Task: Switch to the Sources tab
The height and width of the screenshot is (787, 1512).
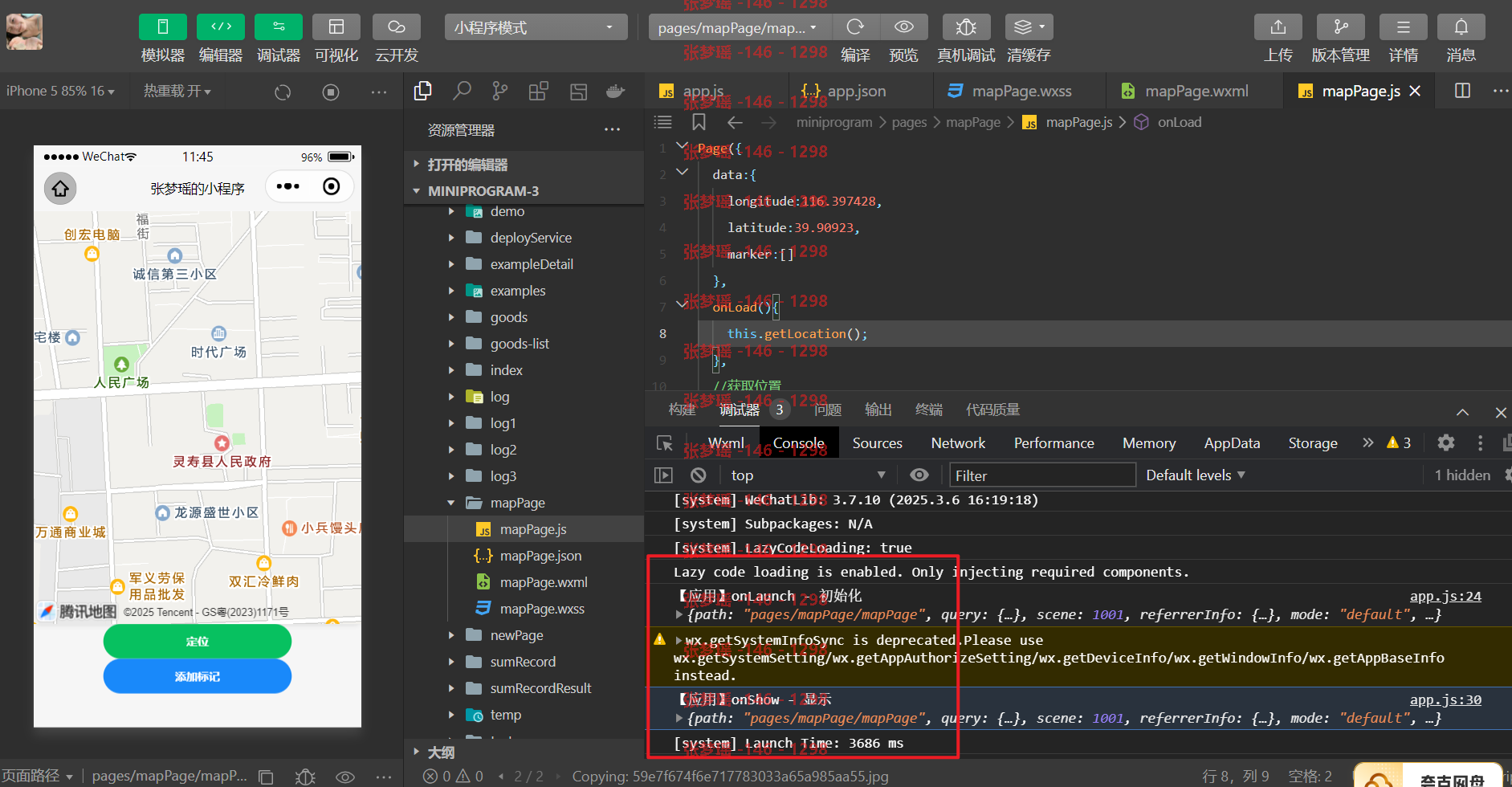Action: click(877, 443)
